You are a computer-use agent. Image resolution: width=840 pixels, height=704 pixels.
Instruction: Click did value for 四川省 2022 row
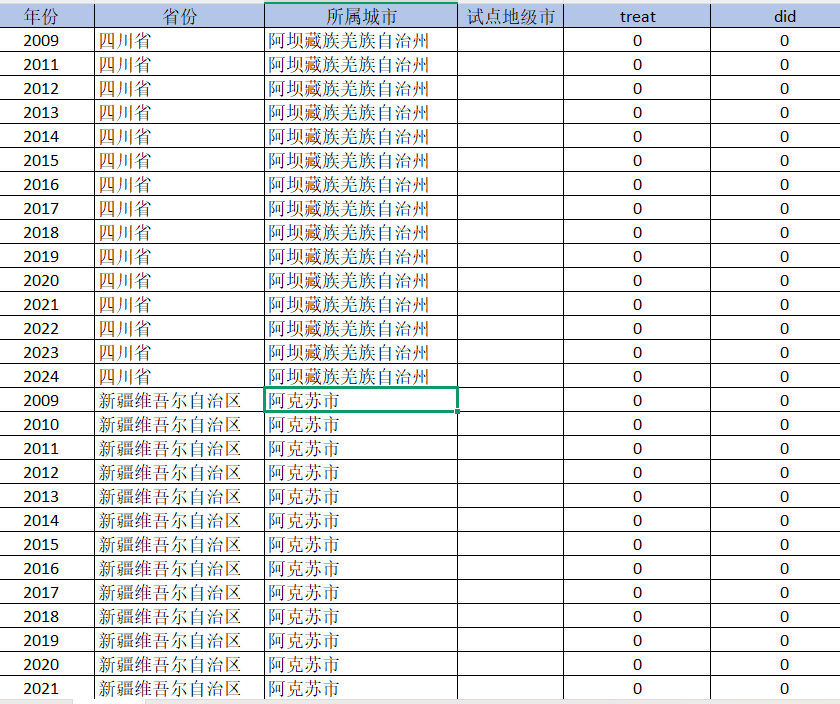tap(784, 328)
